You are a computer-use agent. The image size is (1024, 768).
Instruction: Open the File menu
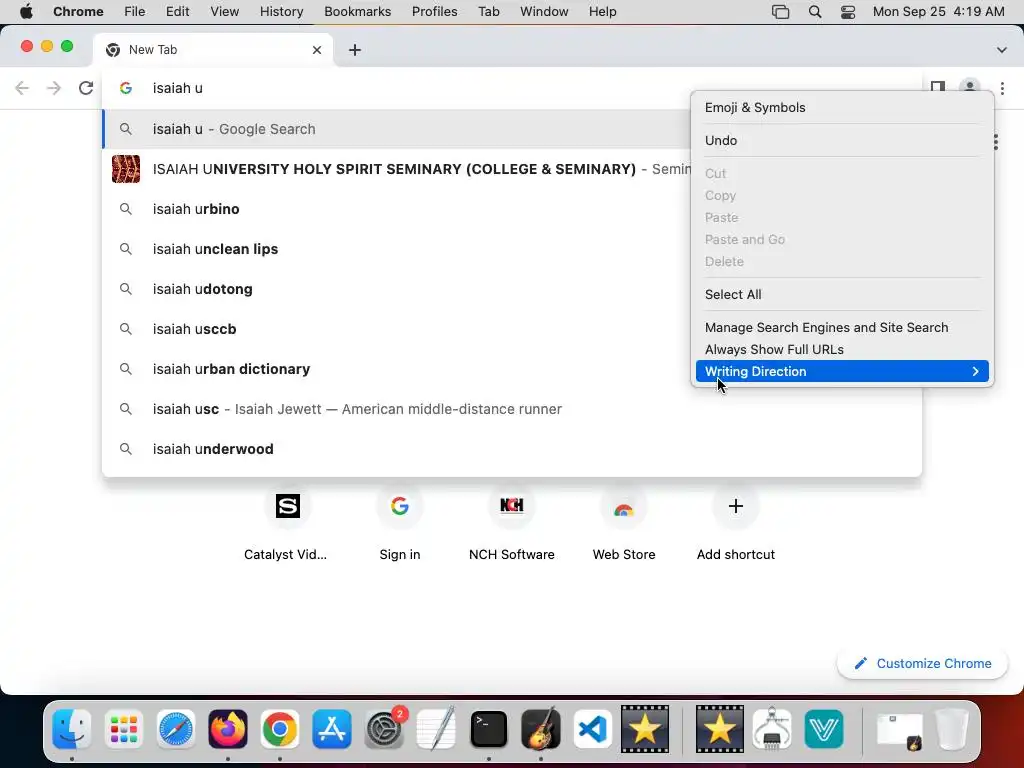pyautogui.click(x=135, y=12)
